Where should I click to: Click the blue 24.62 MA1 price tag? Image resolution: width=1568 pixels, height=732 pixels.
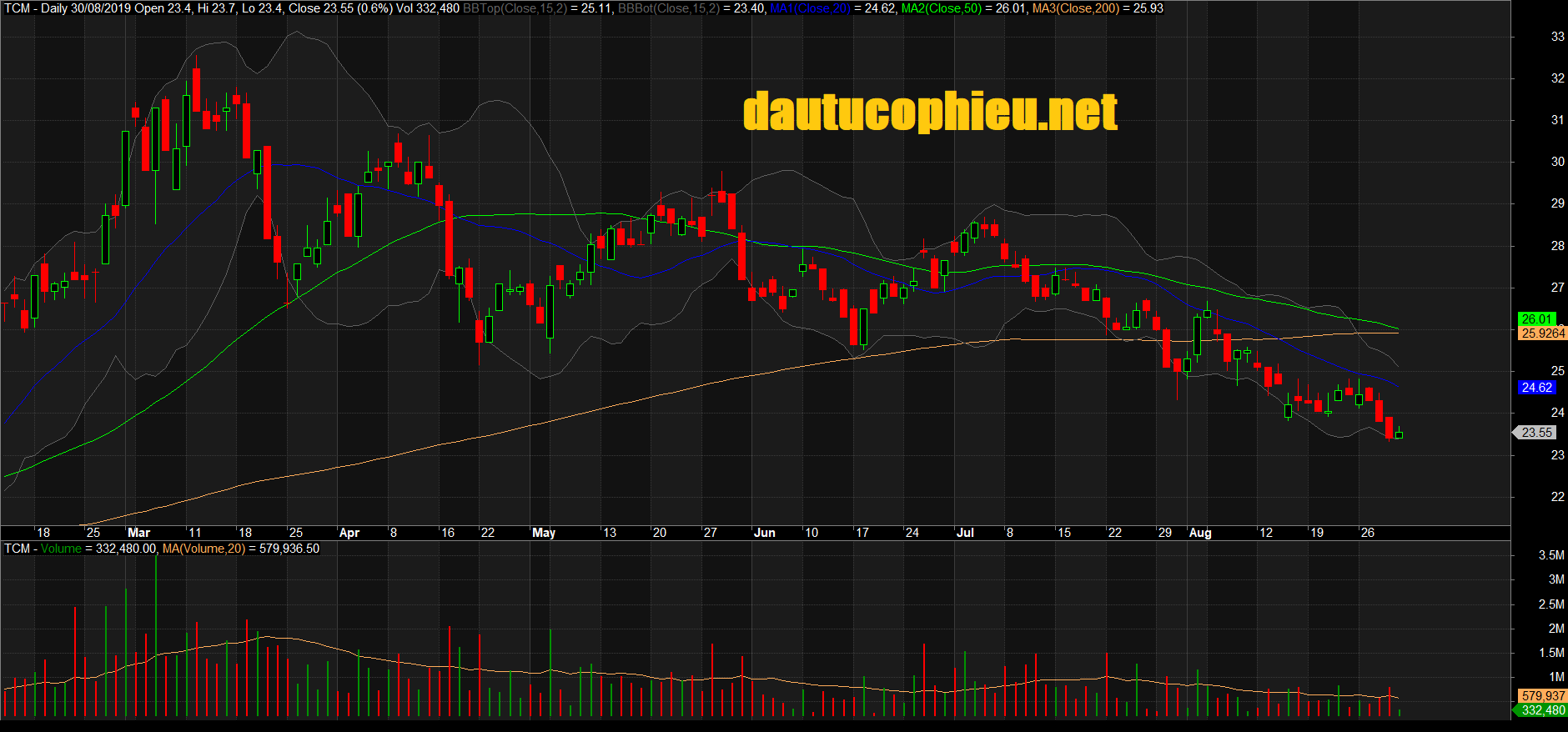click(1536, 388)
